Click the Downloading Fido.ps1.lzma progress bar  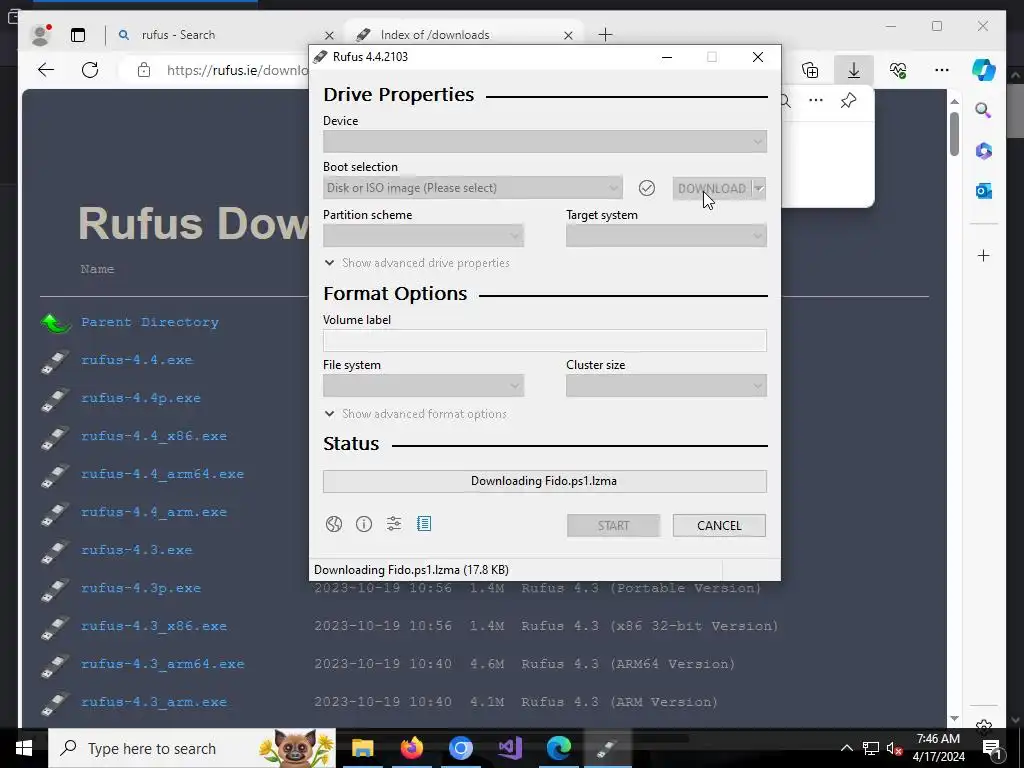click(545, 481)
